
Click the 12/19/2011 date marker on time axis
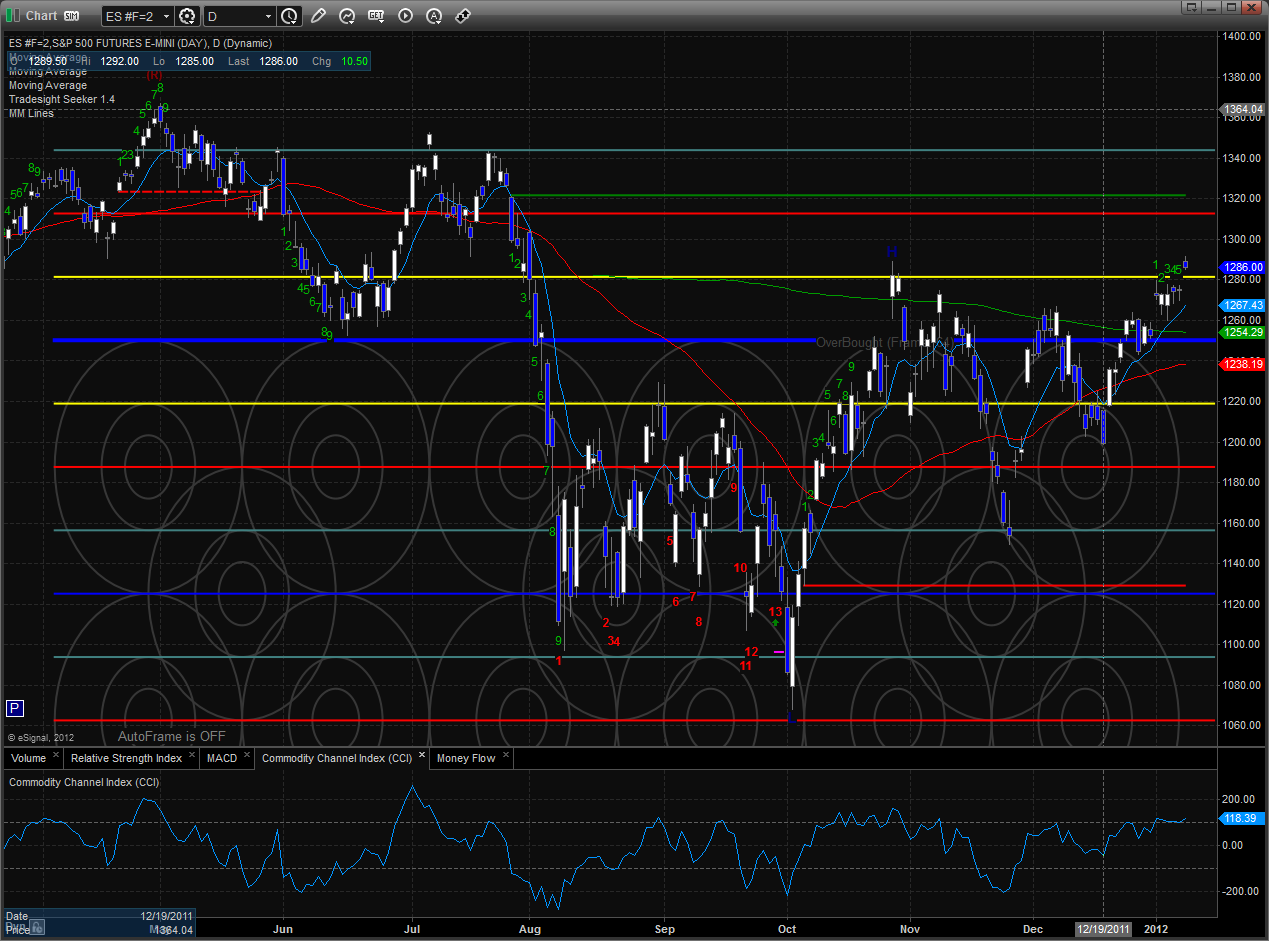(1104, 929)
